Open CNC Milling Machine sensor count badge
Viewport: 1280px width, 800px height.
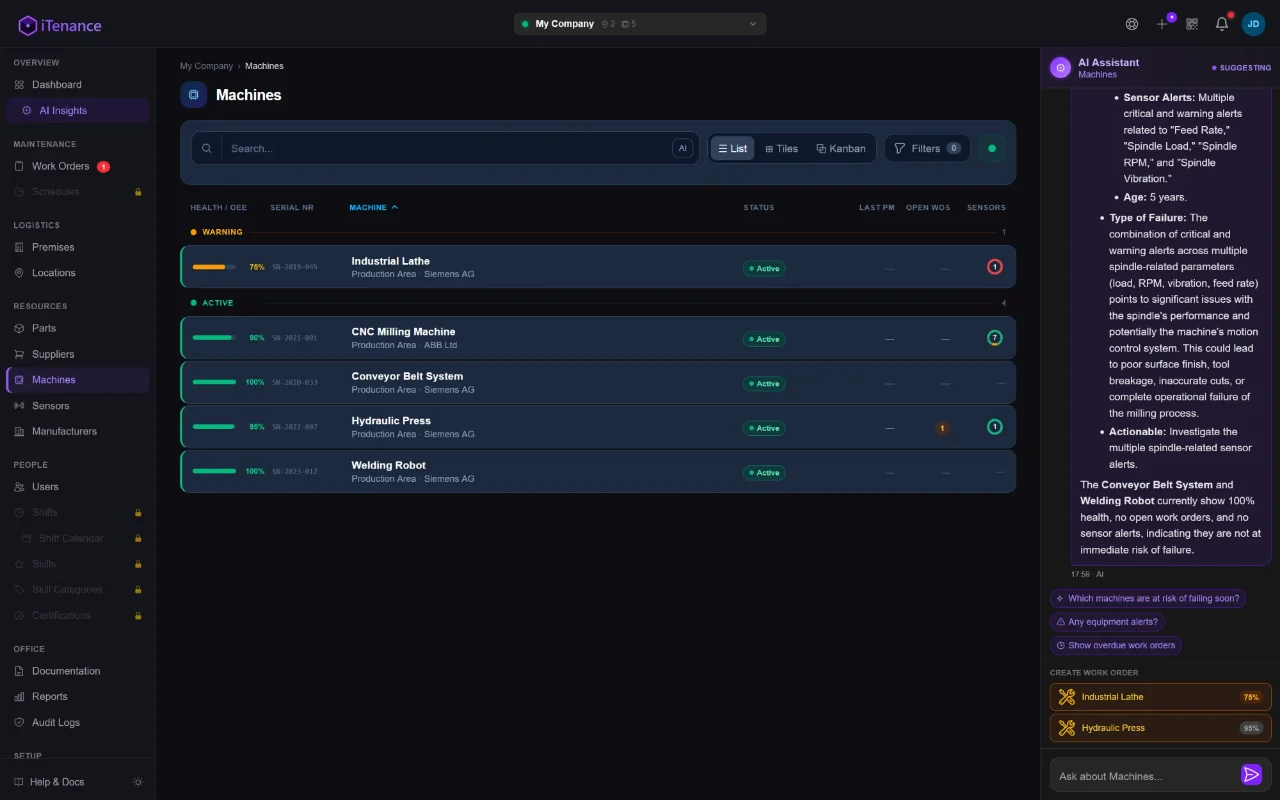click(994, 338)
